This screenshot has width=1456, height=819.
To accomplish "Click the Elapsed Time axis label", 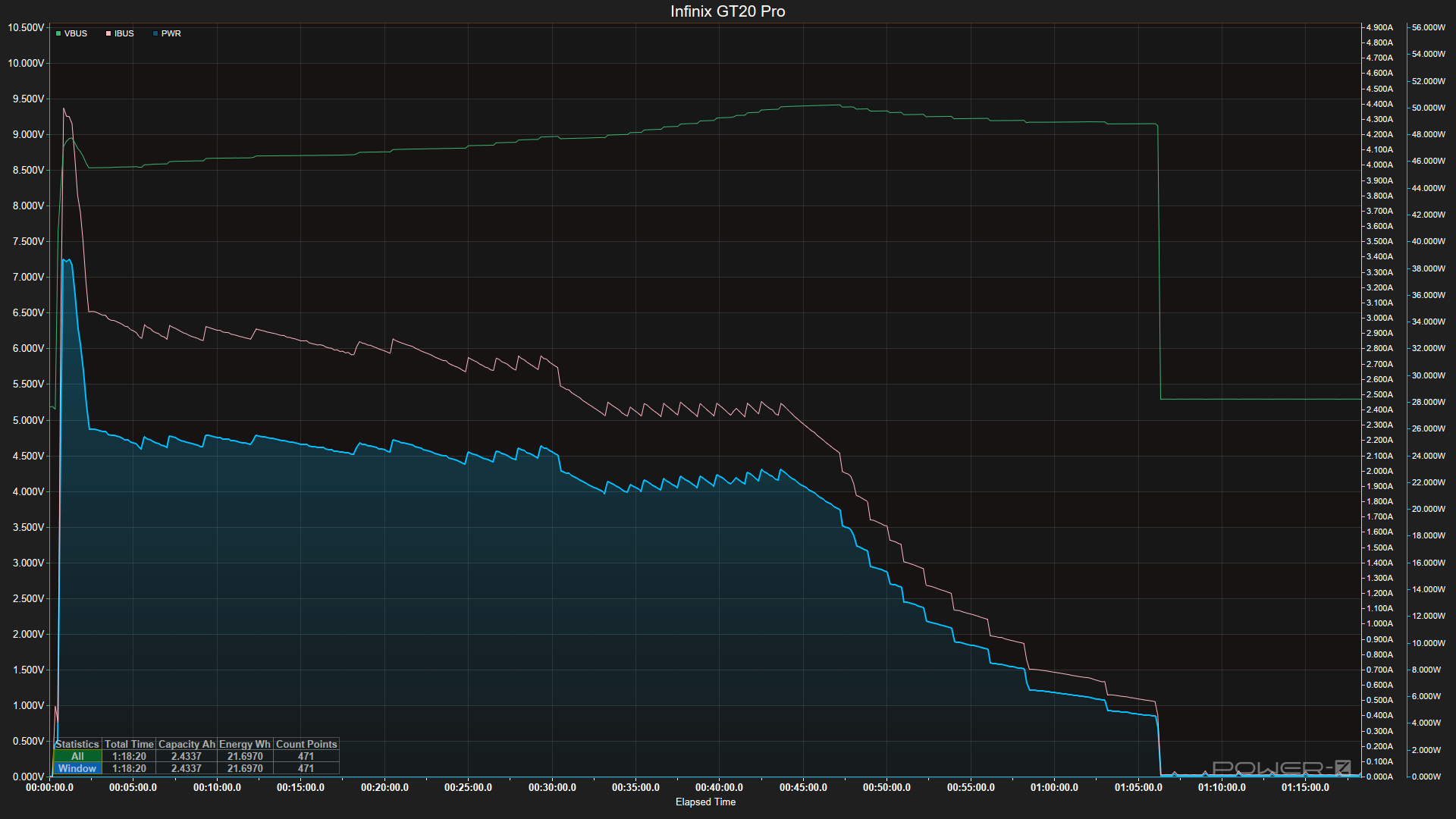I will (x=705, y=802).
